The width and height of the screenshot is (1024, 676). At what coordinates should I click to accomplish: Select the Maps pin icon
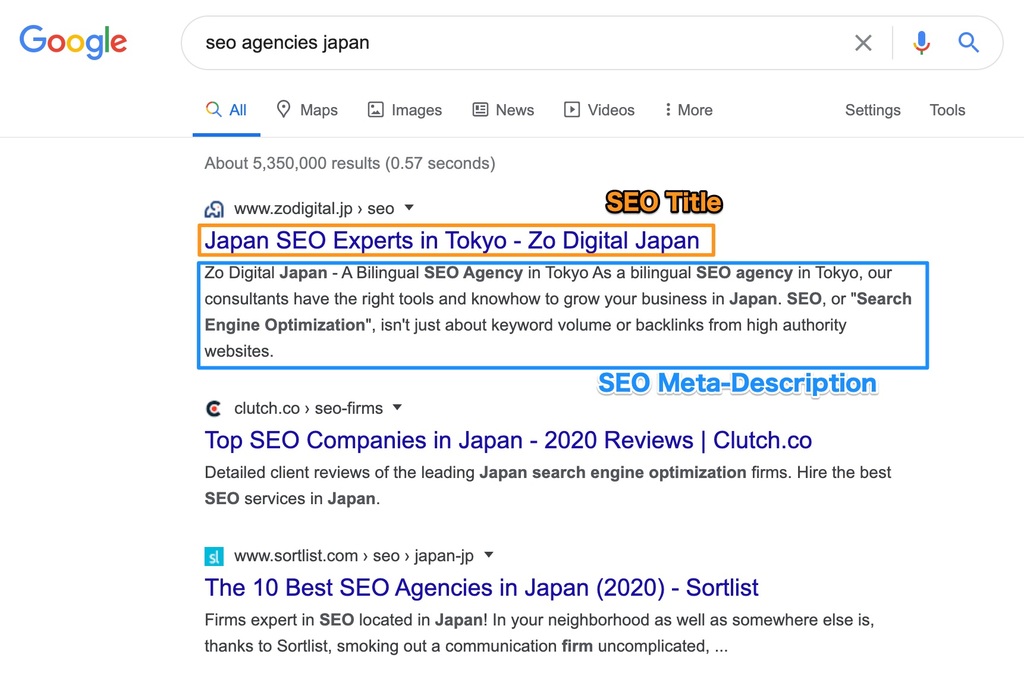pos(283,109)
